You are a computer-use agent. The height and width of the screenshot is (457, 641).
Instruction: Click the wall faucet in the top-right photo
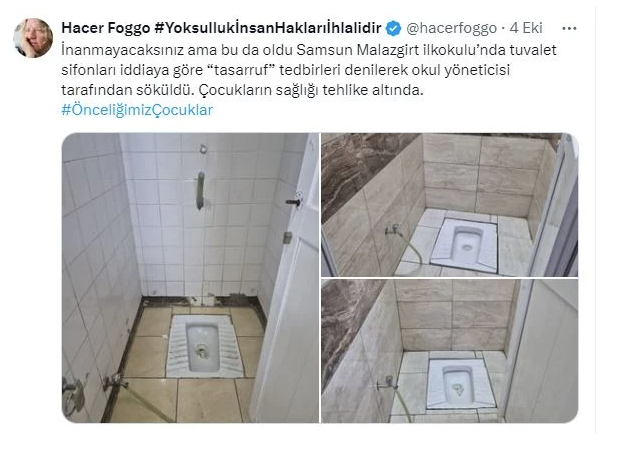pyautogui.click(x=393, y=230)
